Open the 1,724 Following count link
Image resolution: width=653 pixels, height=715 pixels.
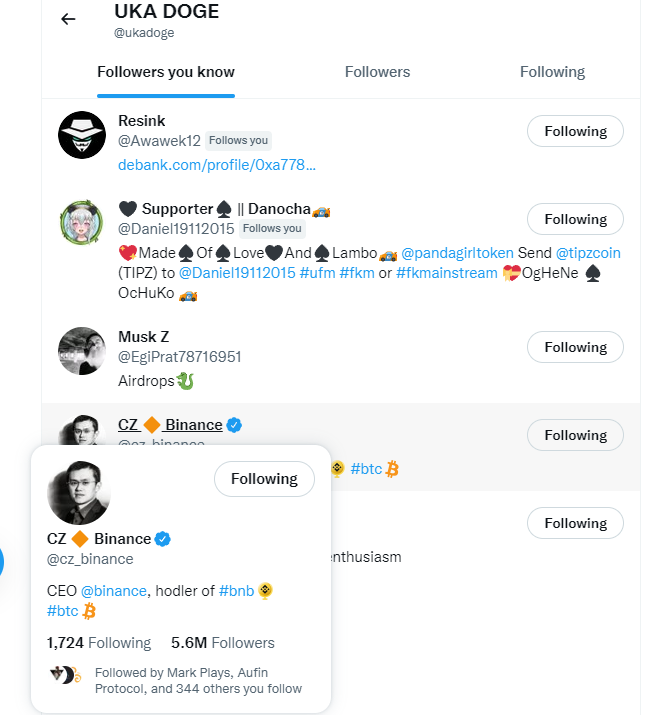coord(99,643)
